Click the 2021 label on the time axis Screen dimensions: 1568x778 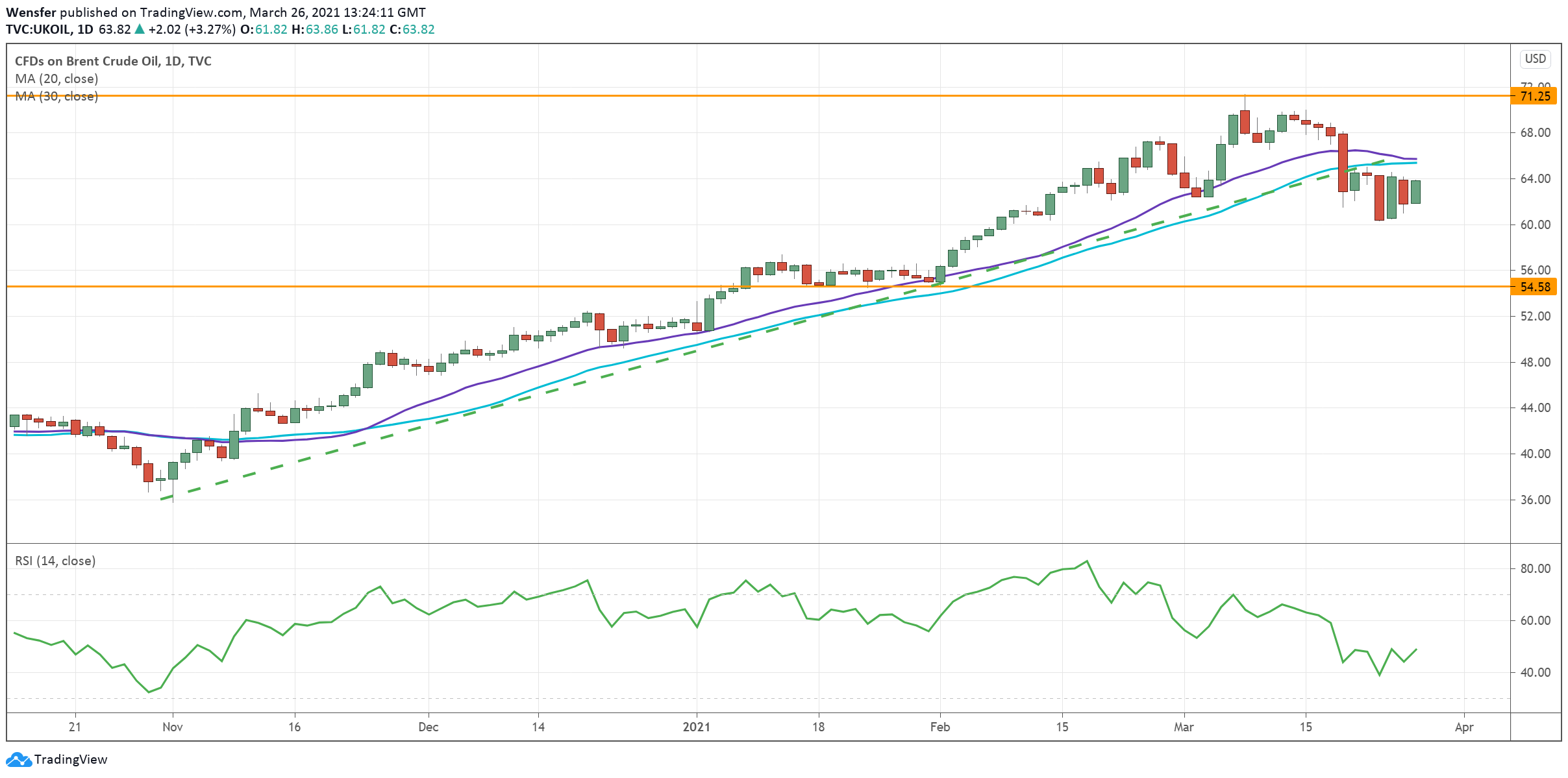697,727
